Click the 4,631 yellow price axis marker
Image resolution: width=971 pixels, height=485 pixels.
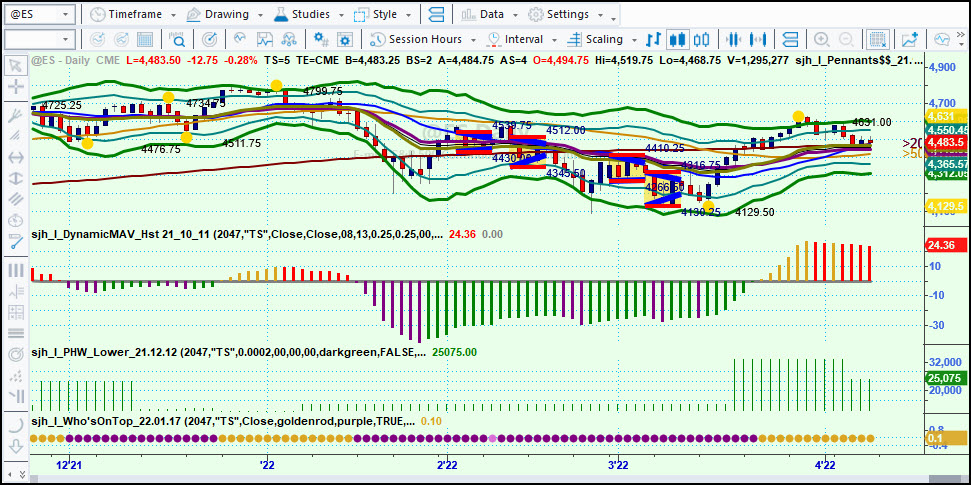tap(946, 116)
